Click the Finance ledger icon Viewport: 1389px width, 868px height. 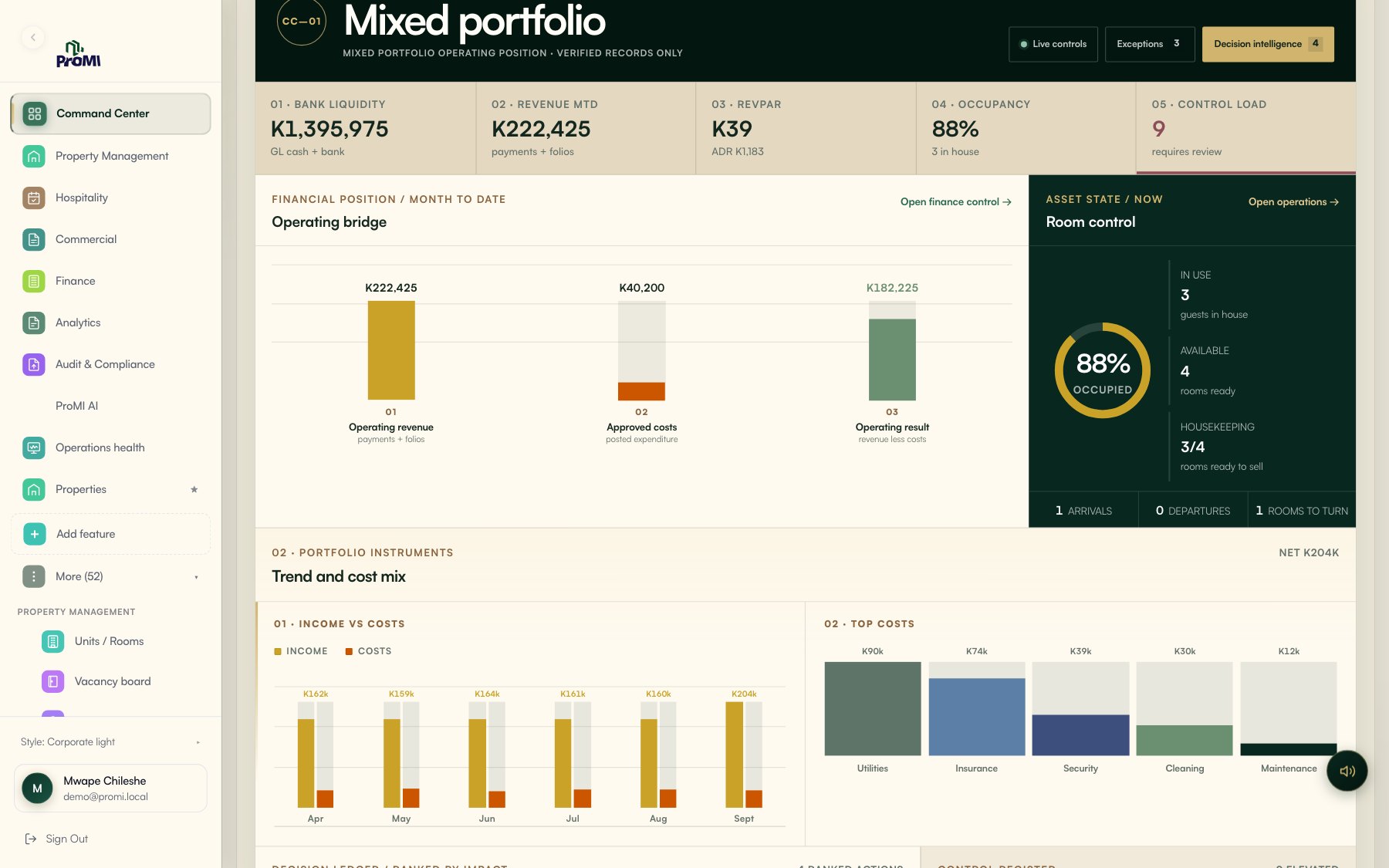click(34, 281)
